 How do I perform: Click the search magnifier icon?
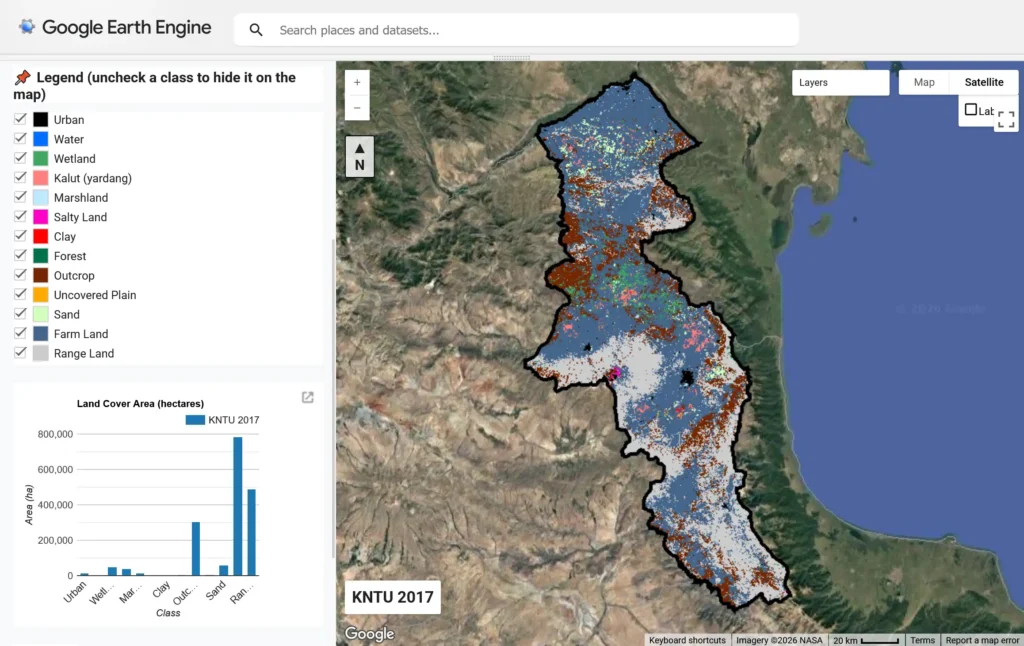[256, 30]
